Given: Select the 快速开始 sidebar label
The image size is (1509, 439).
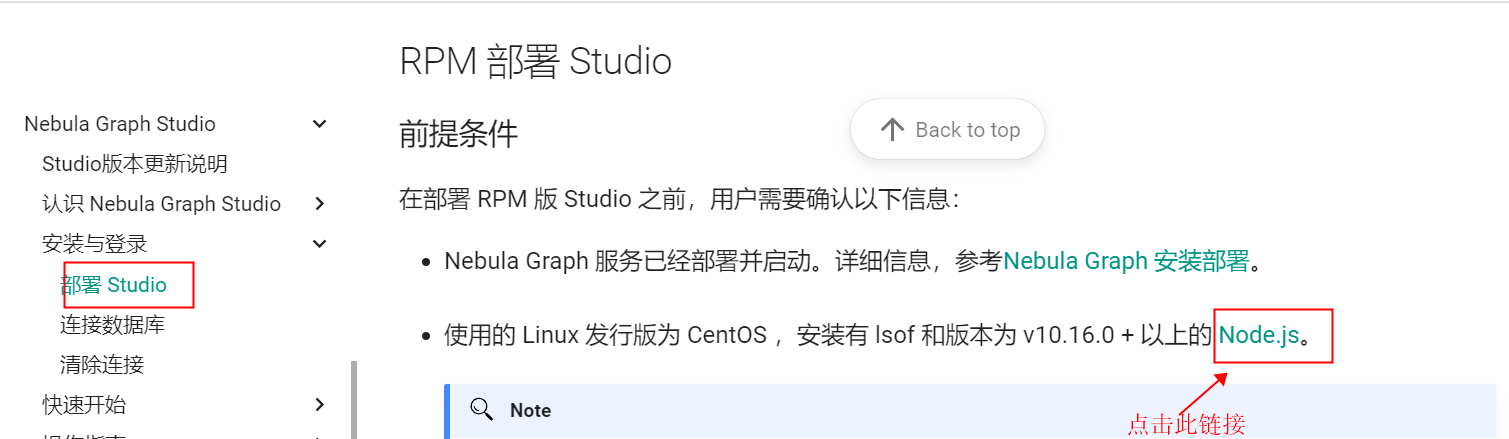Looking at the screenshot, I should coord(84,405).
